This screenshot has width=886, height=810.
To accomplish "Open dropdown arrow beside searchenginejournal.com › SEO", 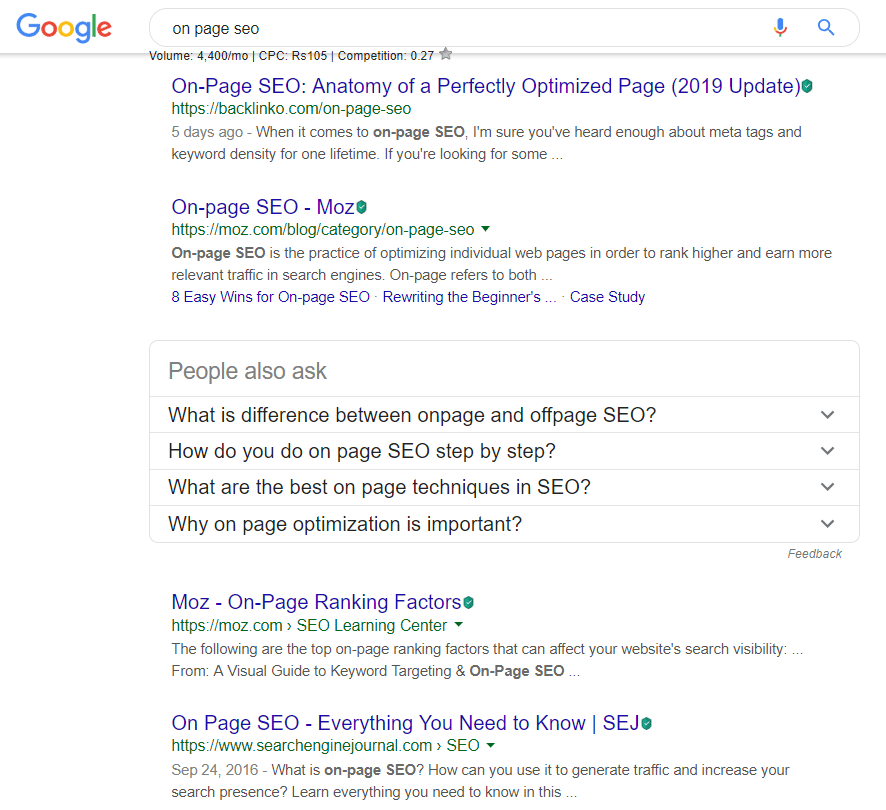I will [x=490, y=745].
